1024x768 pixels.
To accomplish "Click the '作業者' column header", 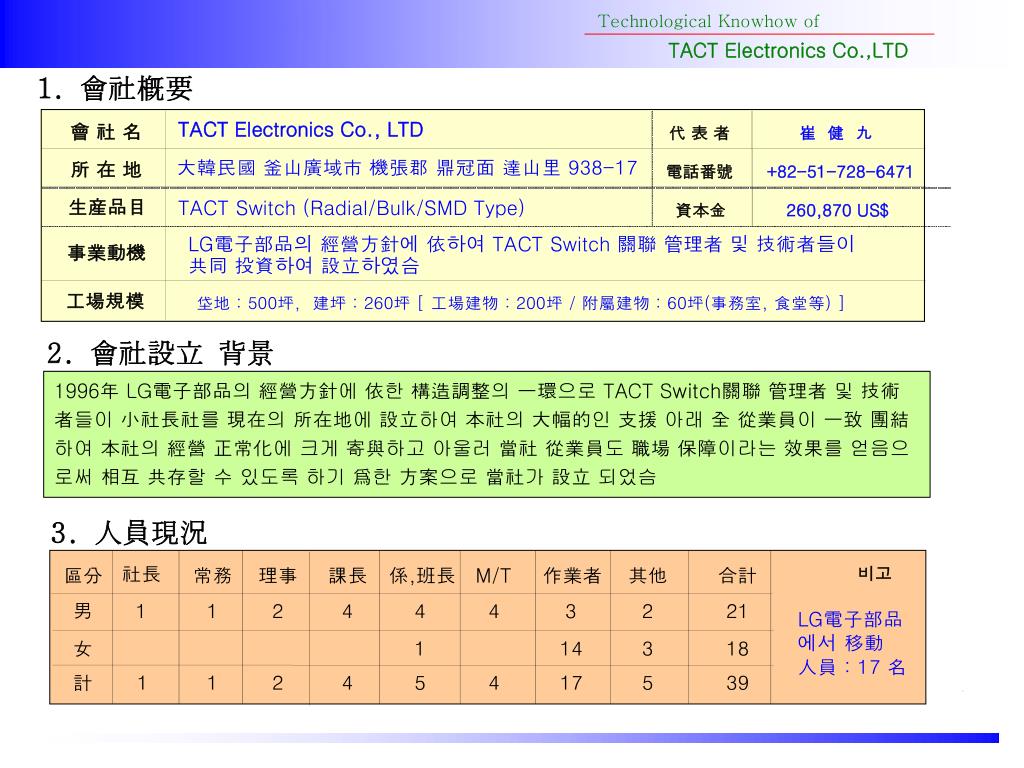I will [x=572, y=575].
